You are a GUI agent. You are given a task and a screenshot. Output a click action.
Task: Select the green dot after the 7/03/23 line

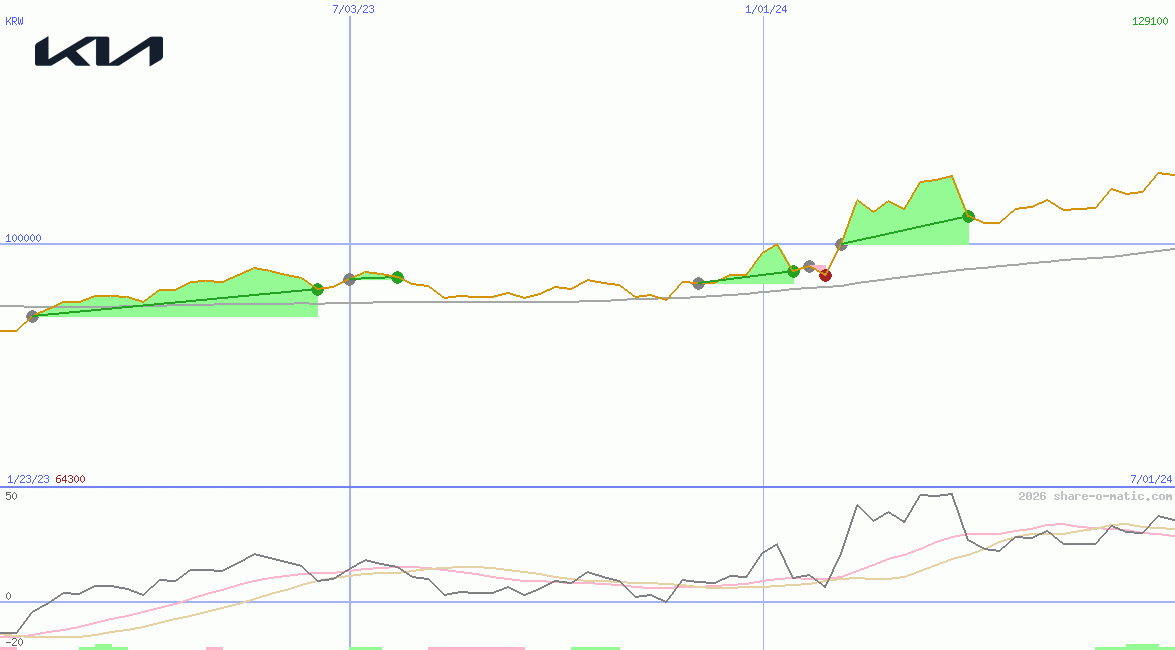(x=398, y=277)
